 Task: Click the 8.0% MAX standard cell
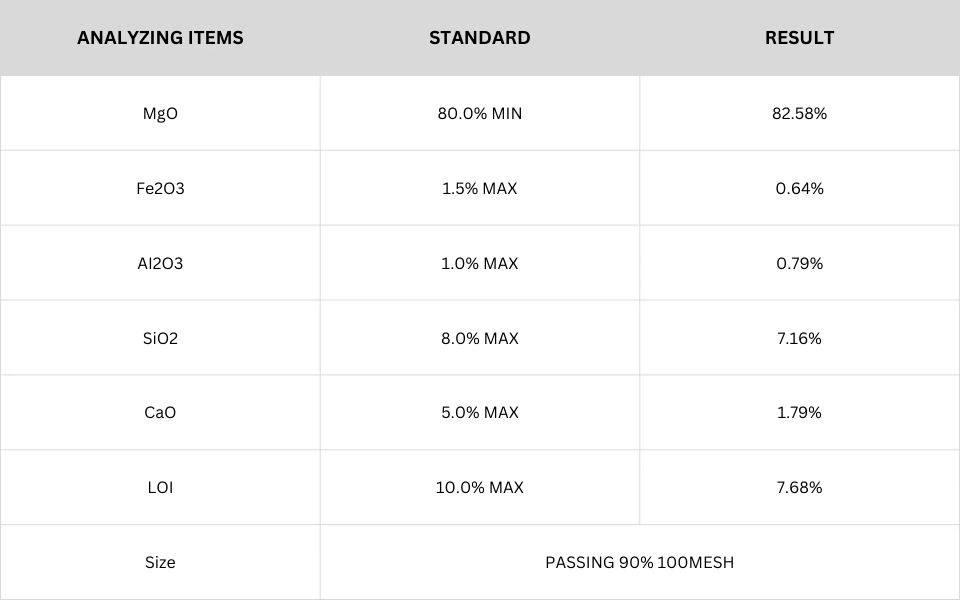[480, 338]
